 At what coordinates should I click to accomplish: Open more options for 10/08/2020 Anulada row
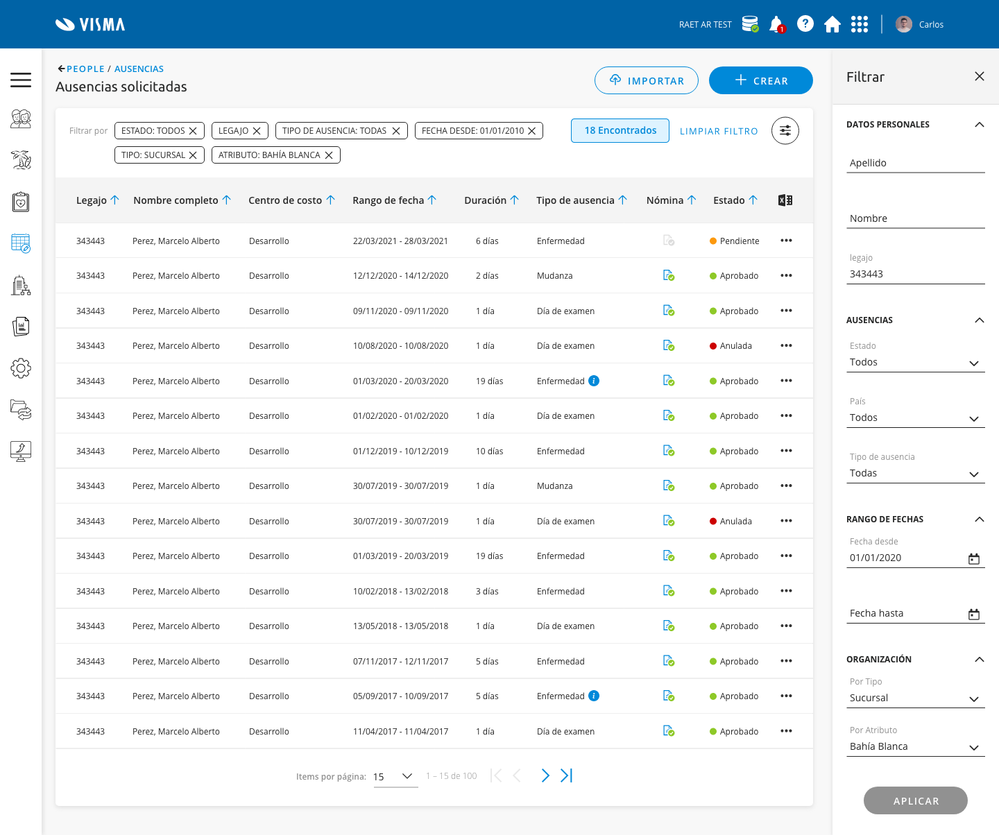point(786,346)
